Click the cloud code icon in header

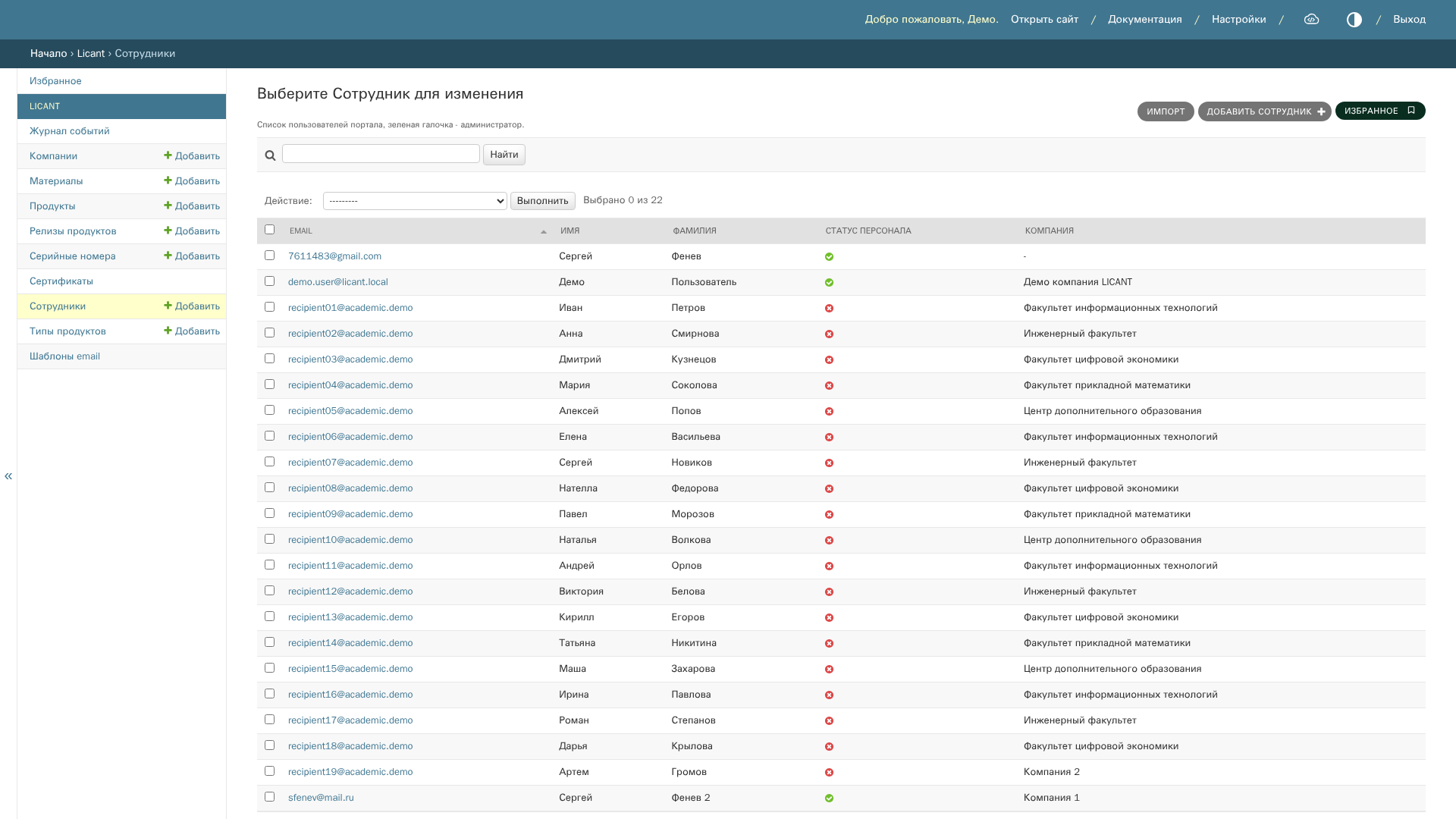(x=1311, y=20)
